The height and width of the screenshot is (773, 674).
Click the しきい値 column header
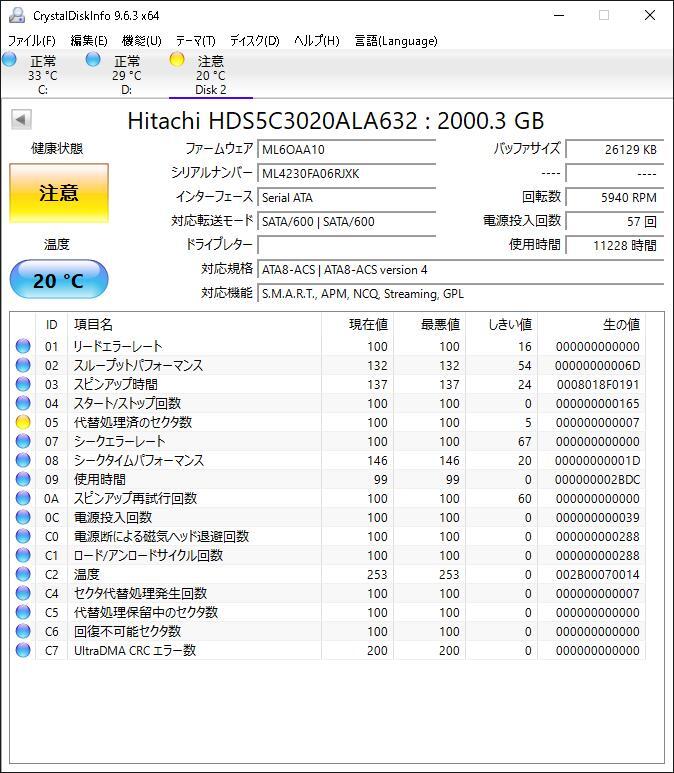coord(501,324)
